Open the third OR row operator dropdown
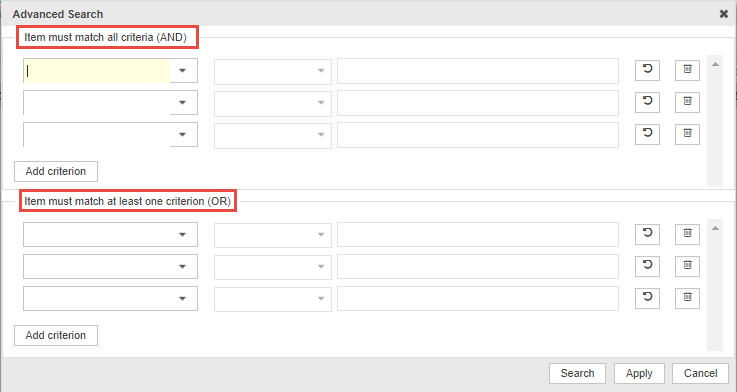 [273, 299]
